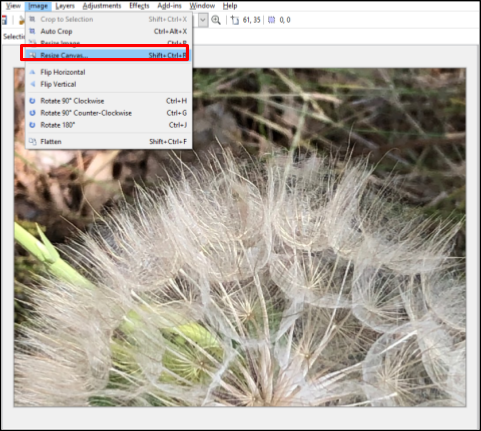Click the dandelion image on canvas
Image resolution: width=481 pixels, height=431 pixels.
tap(240, 237)
